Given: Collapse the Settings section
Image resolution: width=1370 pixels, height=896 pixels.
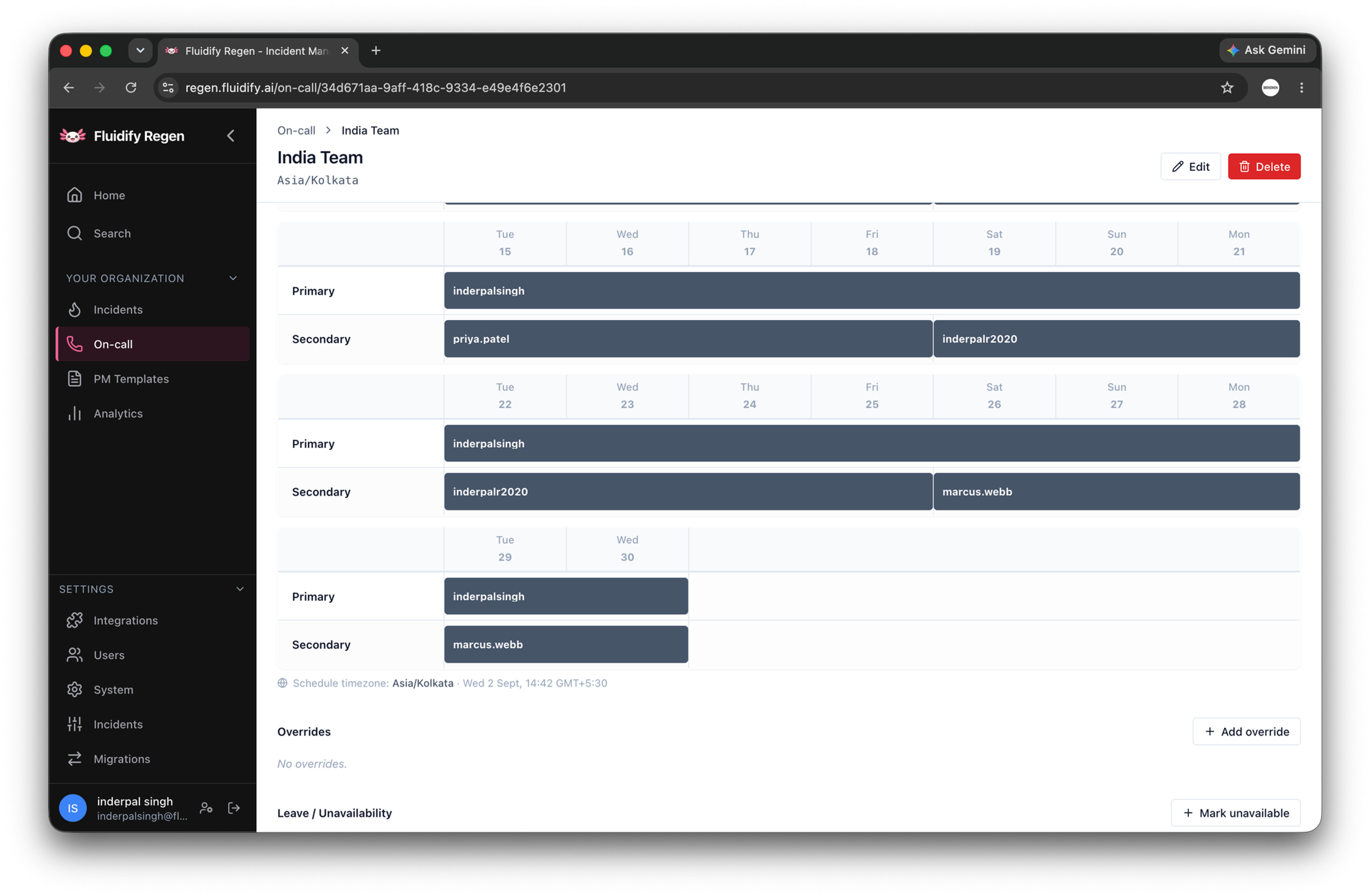Looking at the screenshot, I should (x=240, y=589).
